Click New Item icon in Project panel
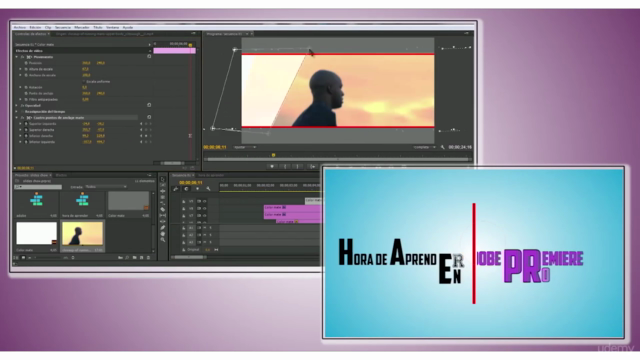Screen dimensions: 640x360 pos(142,258)
